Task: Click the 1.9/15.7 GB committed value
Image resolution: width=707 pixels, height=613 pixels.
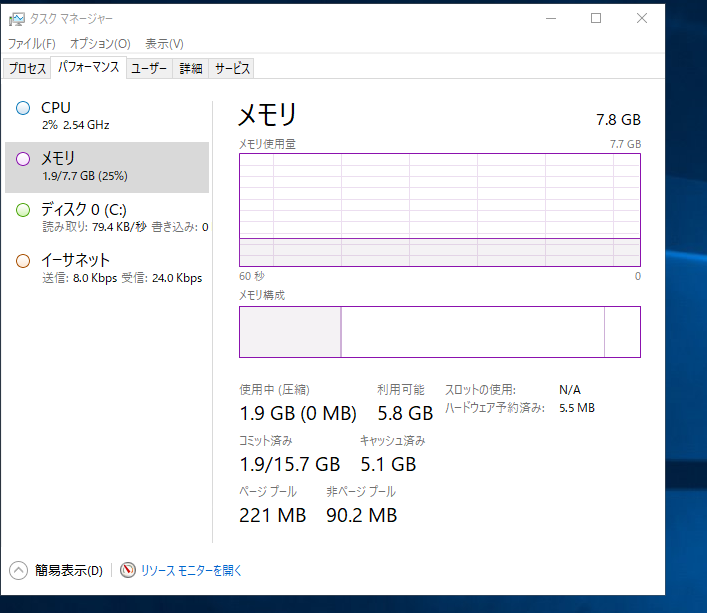Action: click(289, 464)
